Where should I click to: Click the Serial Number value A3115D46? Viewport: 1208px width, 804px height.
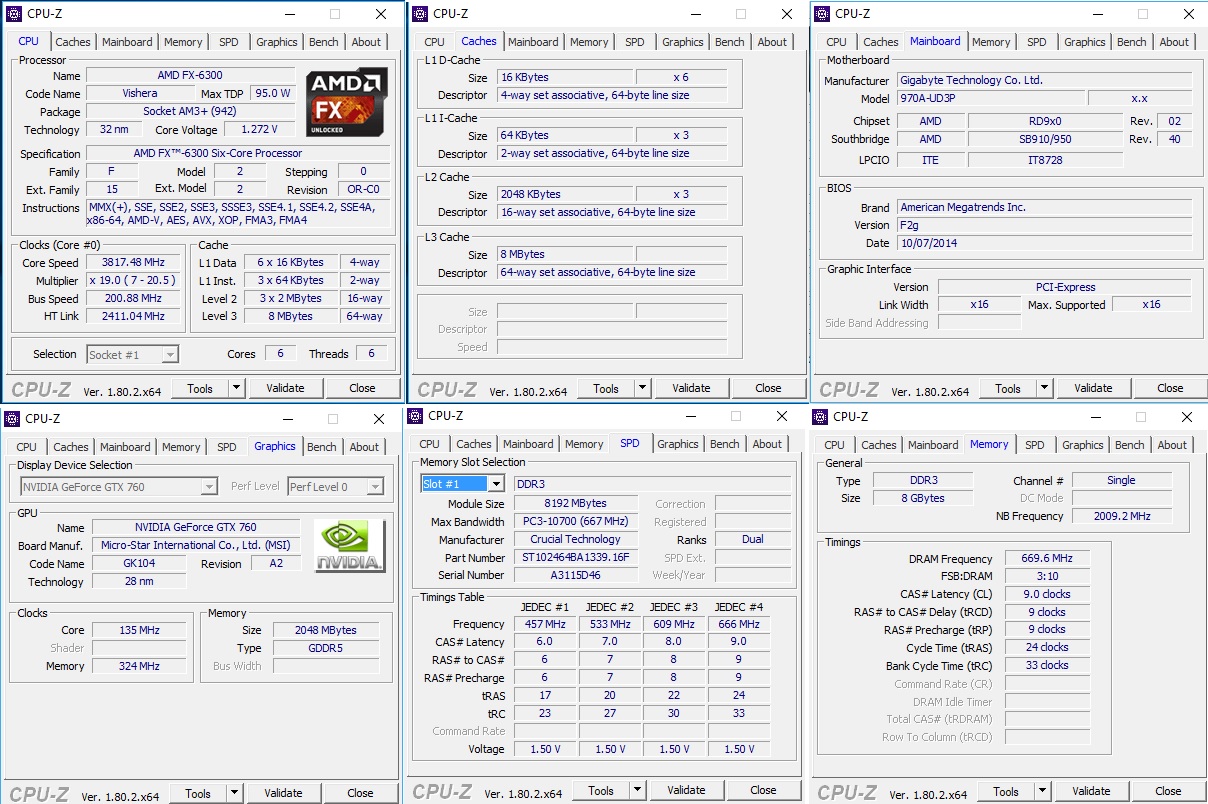click(x=576, y=575)
